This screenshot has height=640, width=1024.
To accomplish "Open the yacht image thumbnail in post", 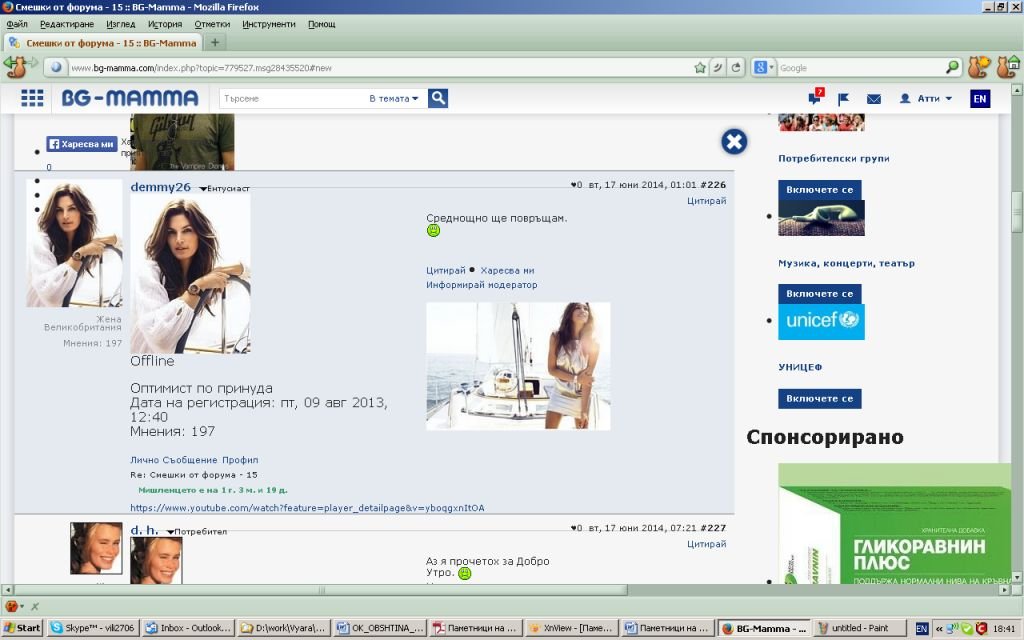I will [518, 366].
